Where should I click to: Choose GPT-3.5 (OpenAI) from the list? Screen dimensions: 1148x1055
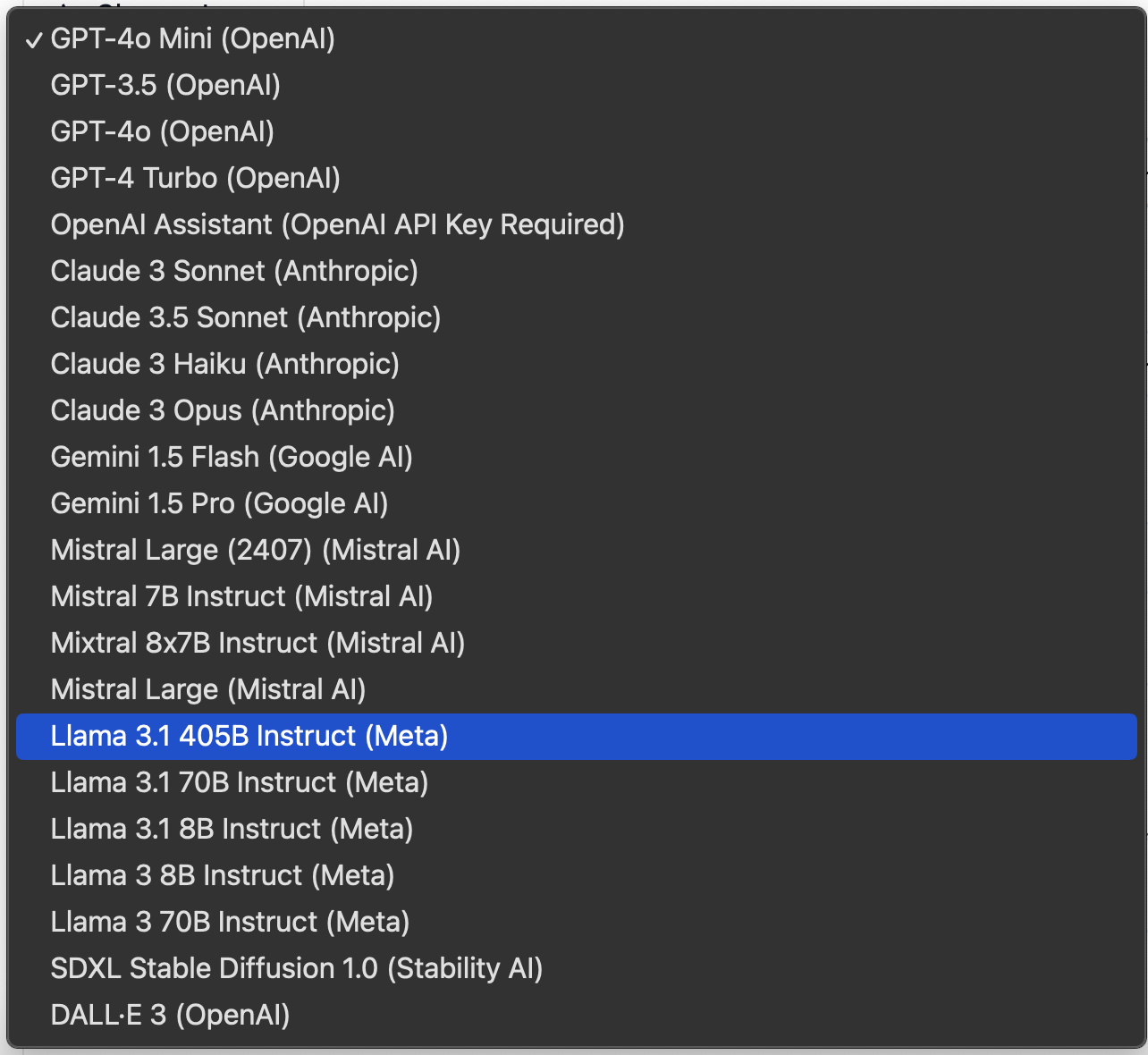(165, 86)
